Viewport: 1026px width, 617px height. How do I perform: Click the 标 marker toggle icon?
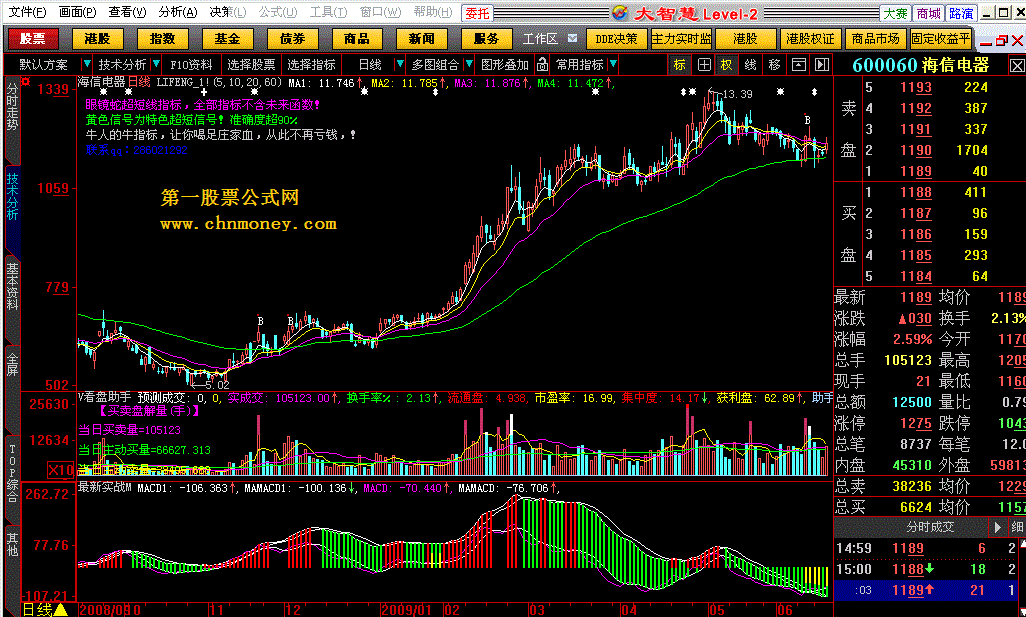pyautogui.click(x=680, y=65)
